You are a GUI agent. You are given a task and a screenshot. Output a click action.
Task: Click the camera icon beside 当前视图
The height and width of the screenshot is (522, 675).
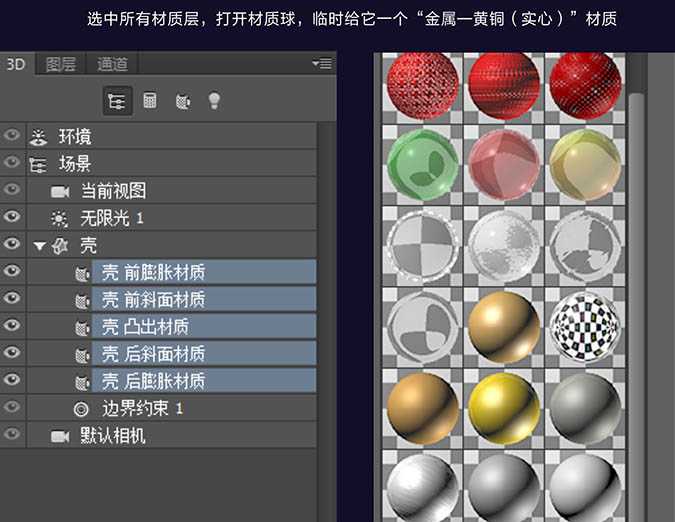pos(60,192)
